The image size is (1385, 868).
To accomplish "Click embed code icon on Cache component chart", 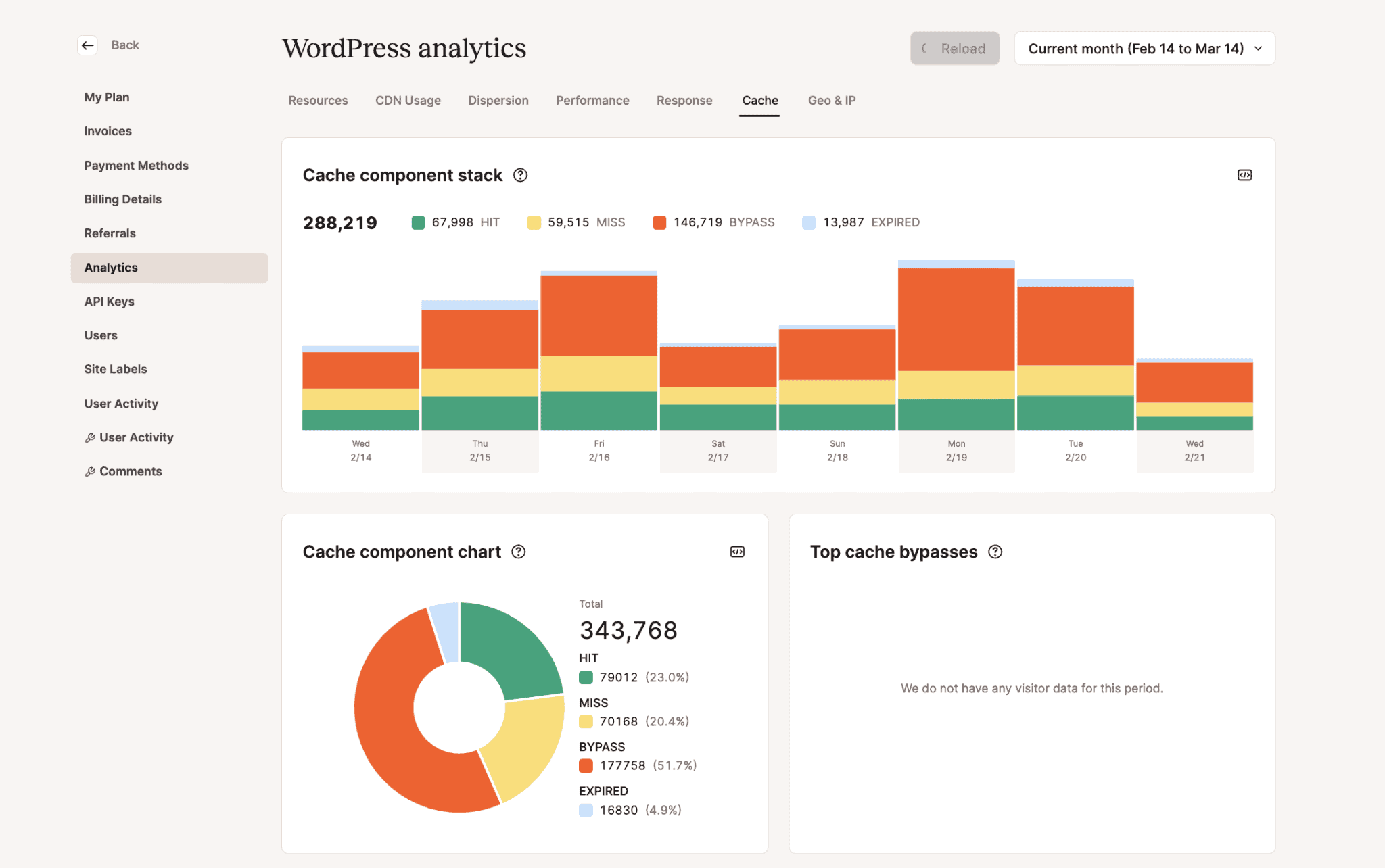I will (x=737, y=552).
